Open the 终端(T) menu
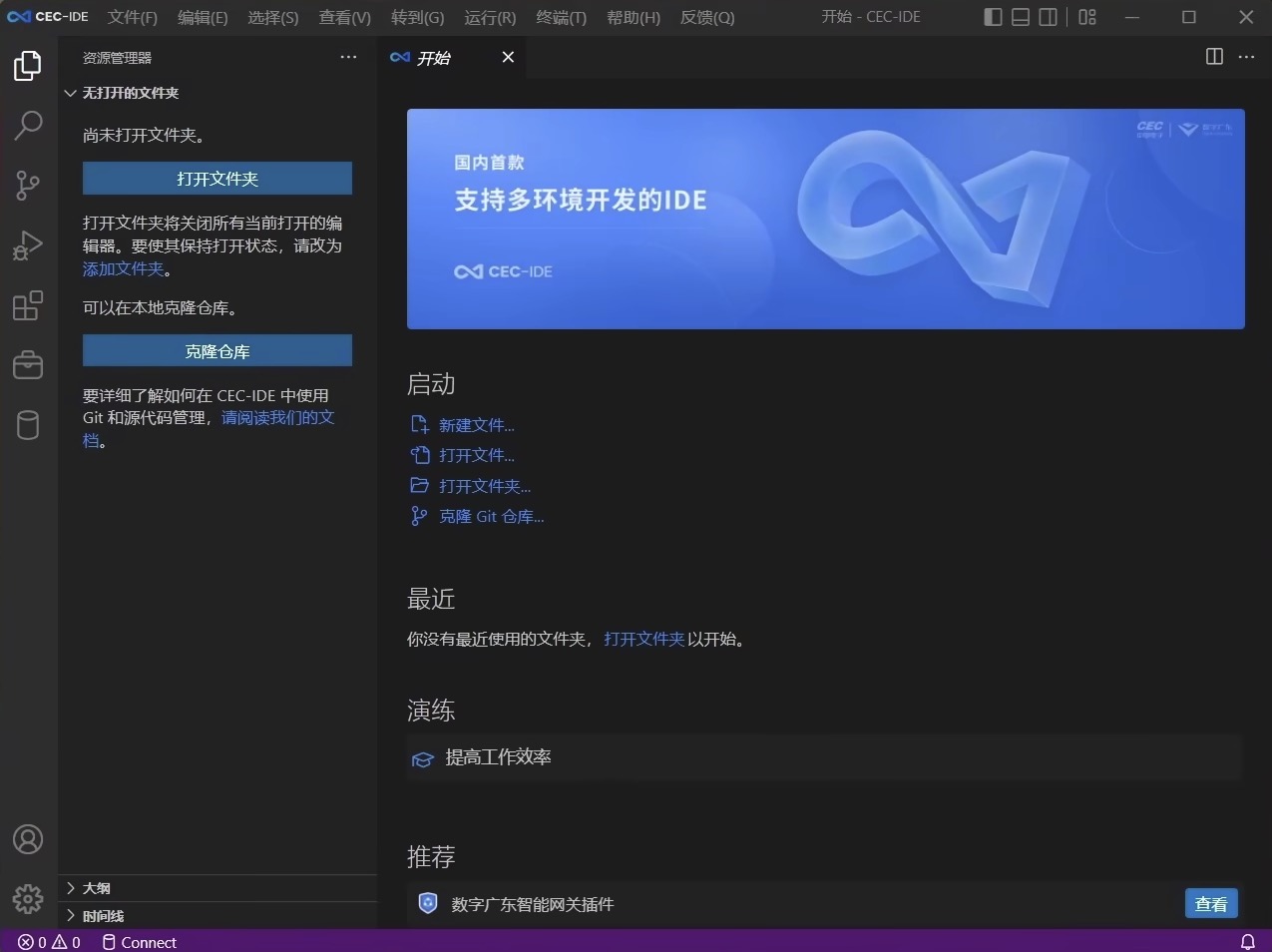1272x952 pixels. click(561, 18)
